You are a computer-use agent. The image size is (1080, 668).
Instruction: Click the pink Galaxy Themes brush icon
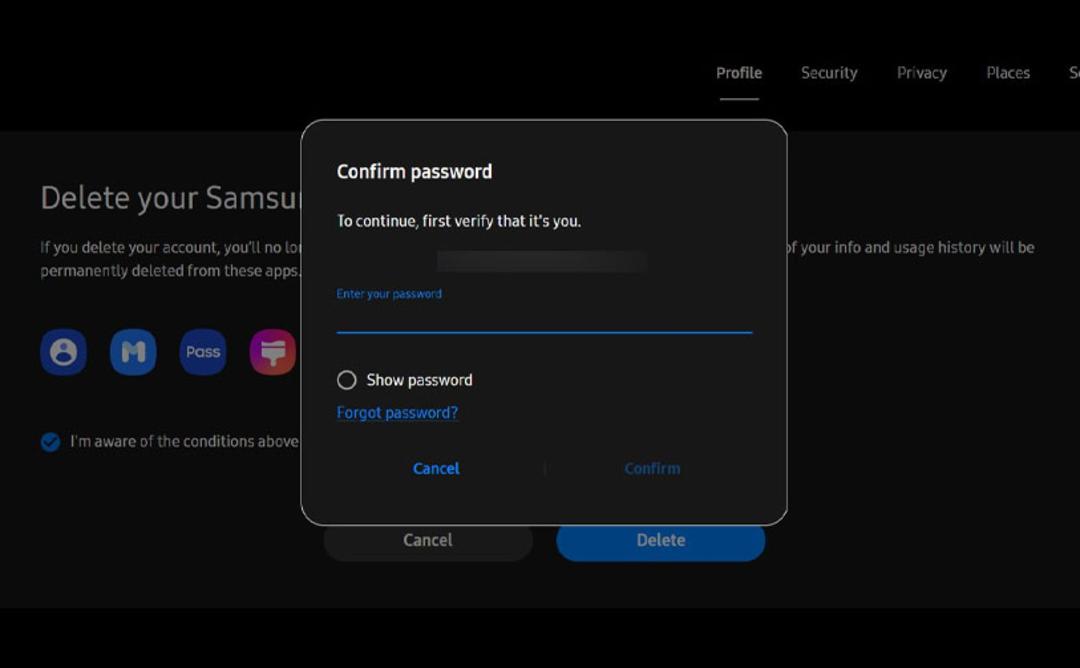(273, 352)
